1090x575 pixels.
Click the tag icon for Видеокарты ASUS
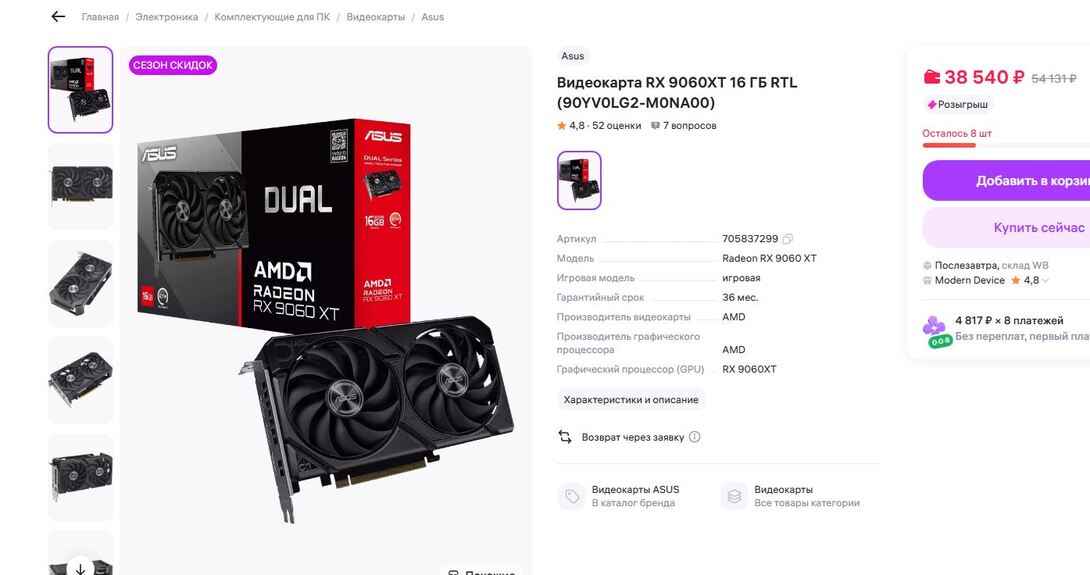[x=571, y=496]
